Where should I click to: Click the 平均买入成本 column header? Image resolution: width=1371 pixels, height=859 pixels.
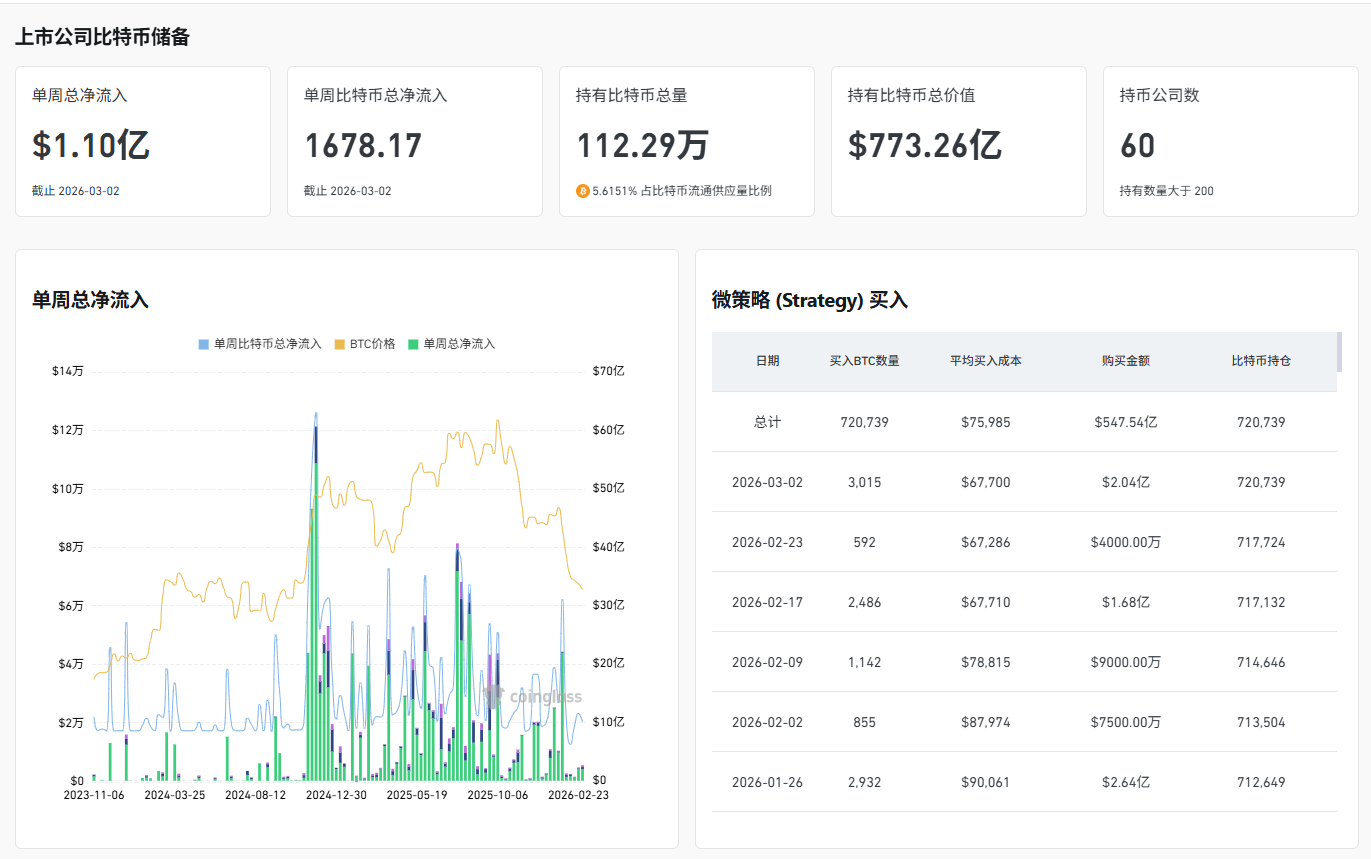coord(985,361)
